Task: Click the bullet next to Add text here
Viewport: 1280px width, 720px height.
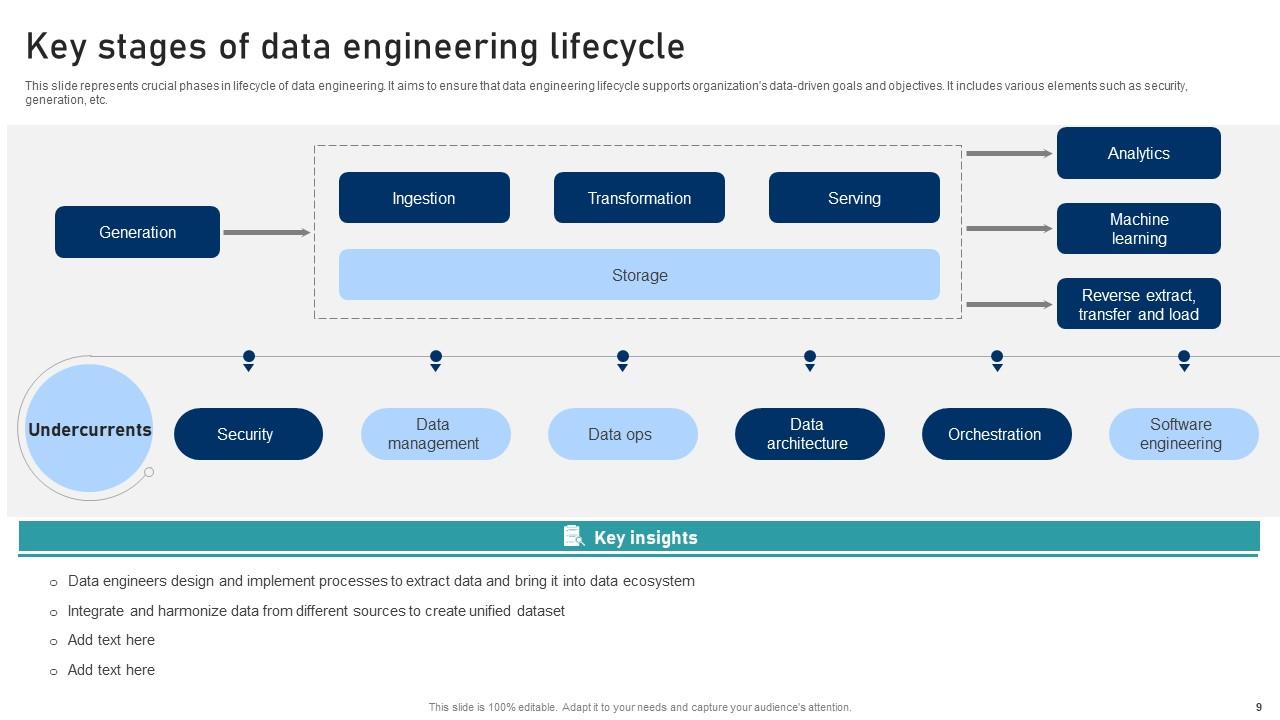Action: (53, 641)
